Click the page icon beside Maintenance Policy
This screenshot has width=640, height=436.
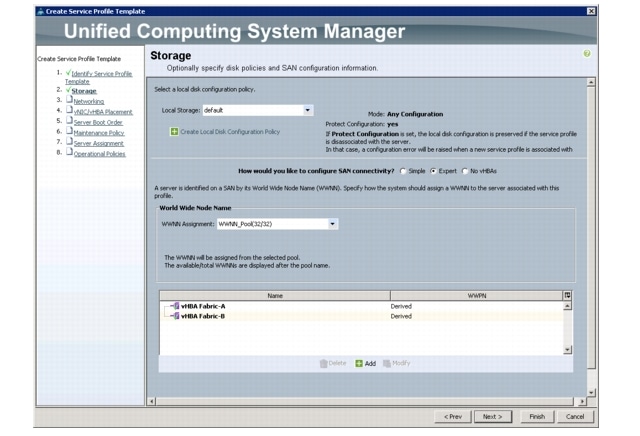pyautogui.click(x=69, y=131)
